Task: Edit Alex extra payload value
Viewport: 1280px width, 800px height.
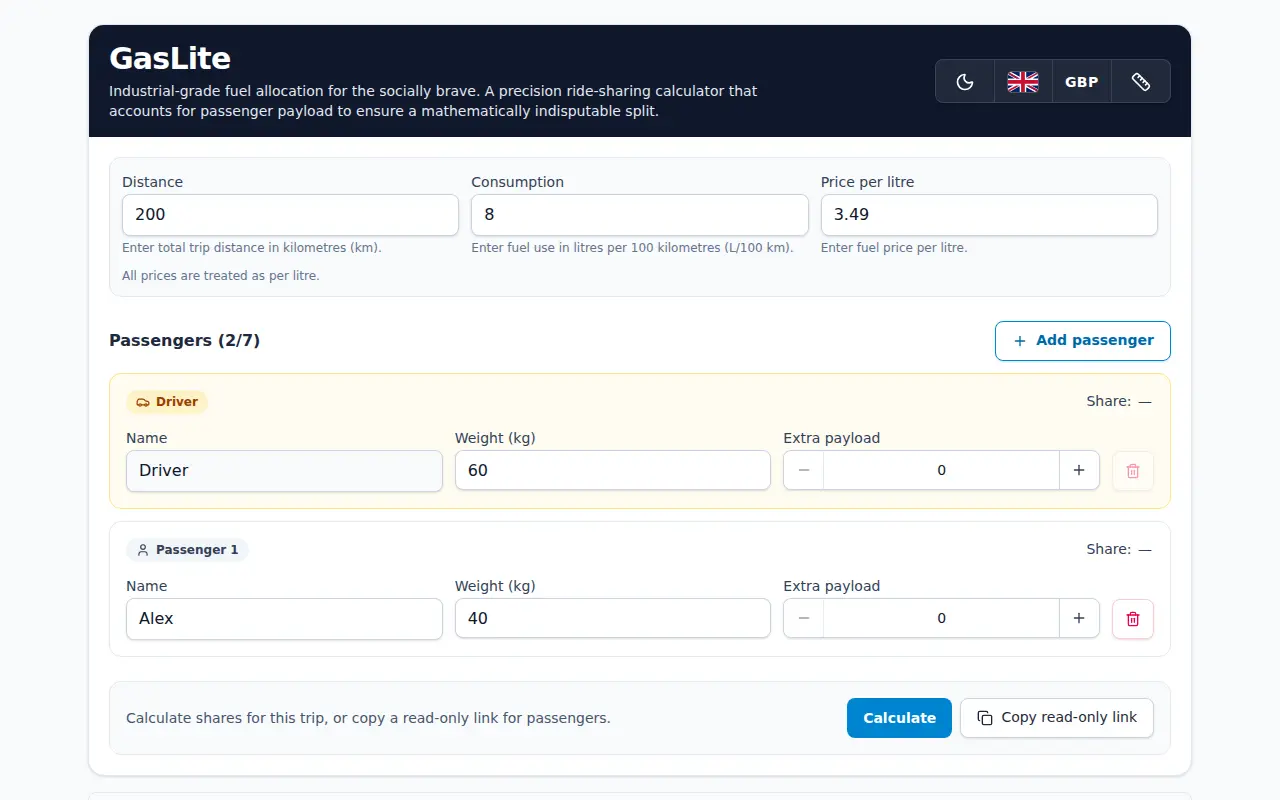Action: 941,619
